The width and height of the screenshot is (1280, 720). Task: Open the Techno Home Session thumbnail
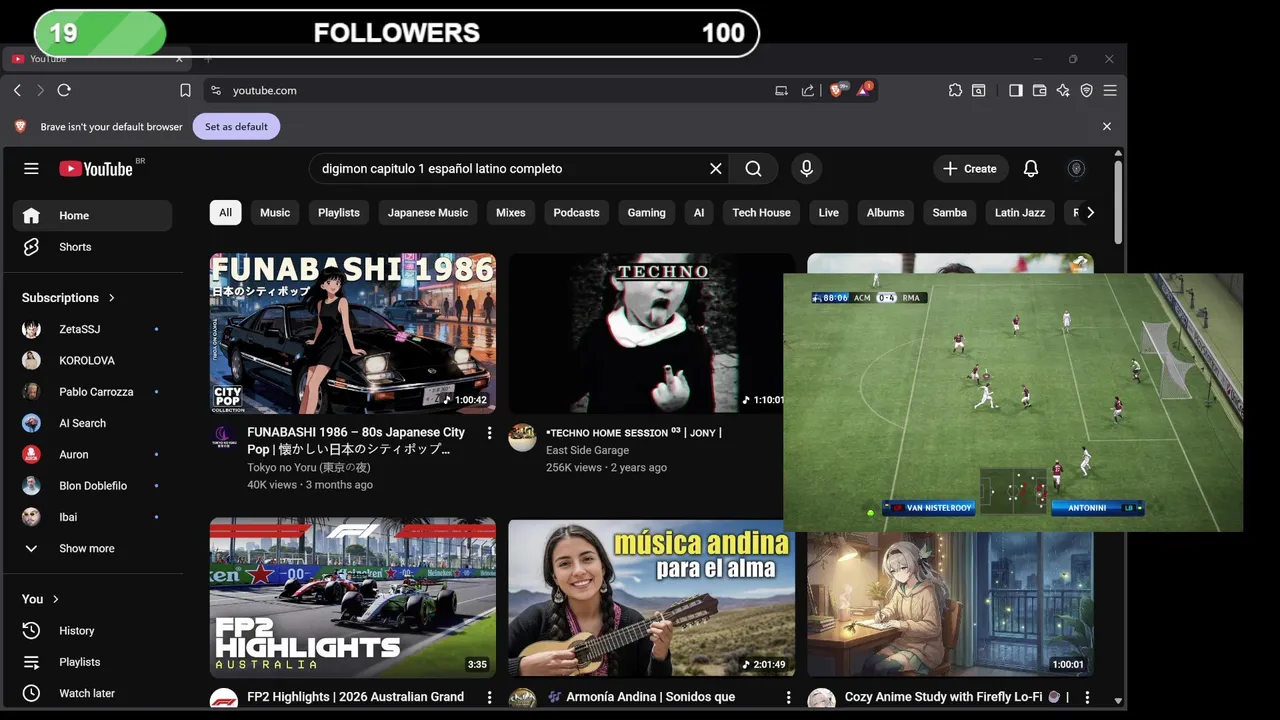pos(652,333)
